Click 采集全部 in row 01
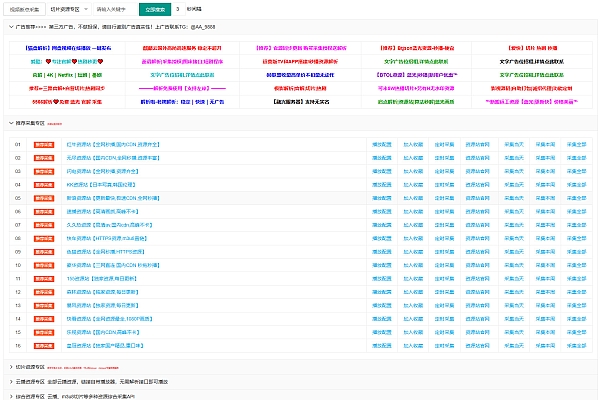 coord(576,145)
